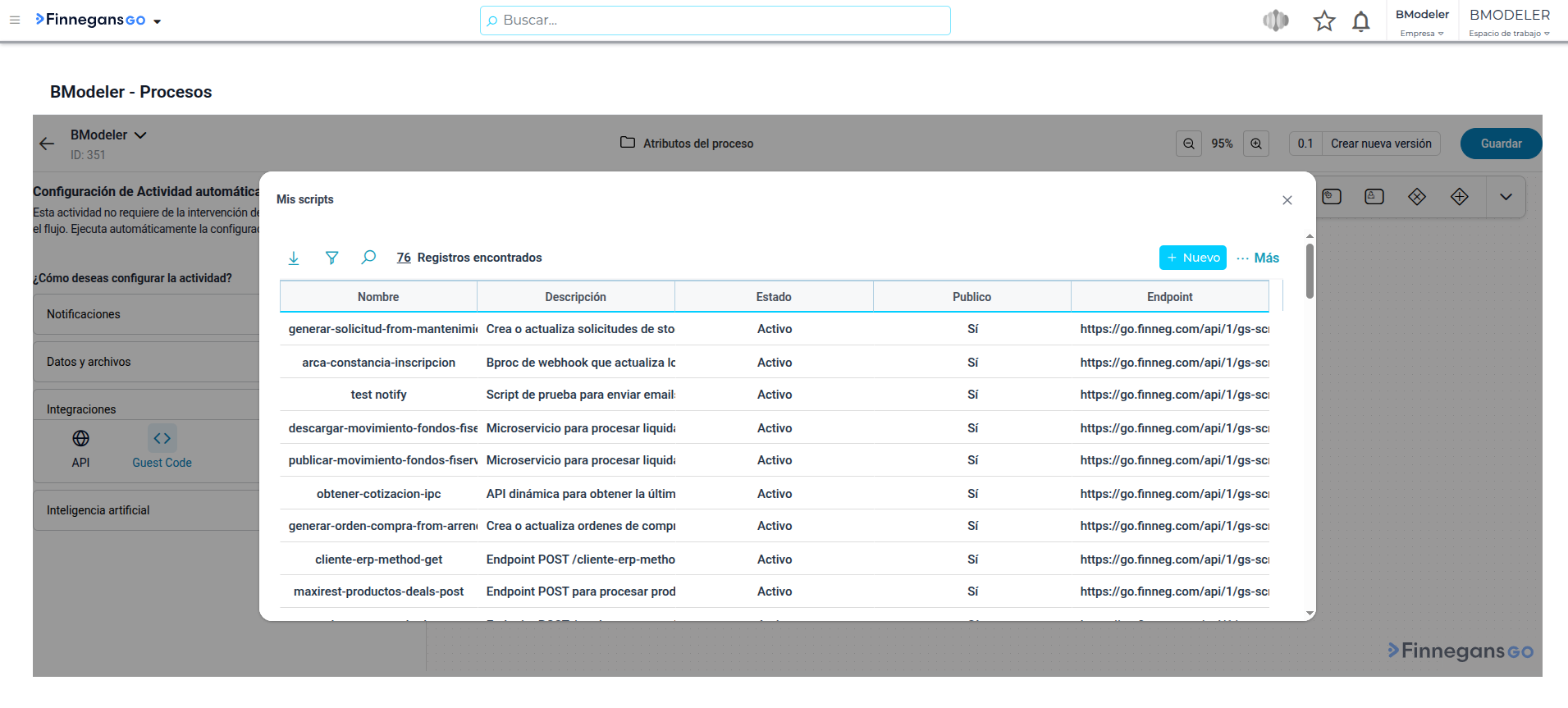
Task: Click Crear nueva versión
Action: 1381,144
